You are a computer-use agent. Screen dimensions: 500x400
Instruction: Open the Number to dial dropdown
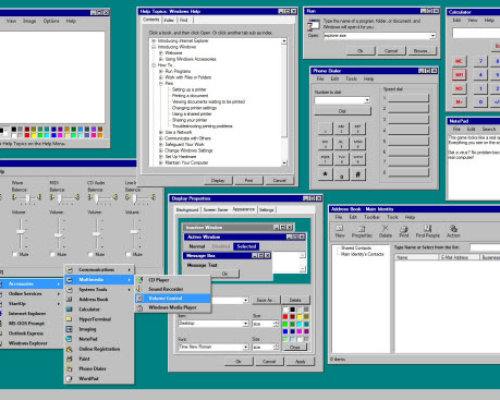tap(367, 100)
